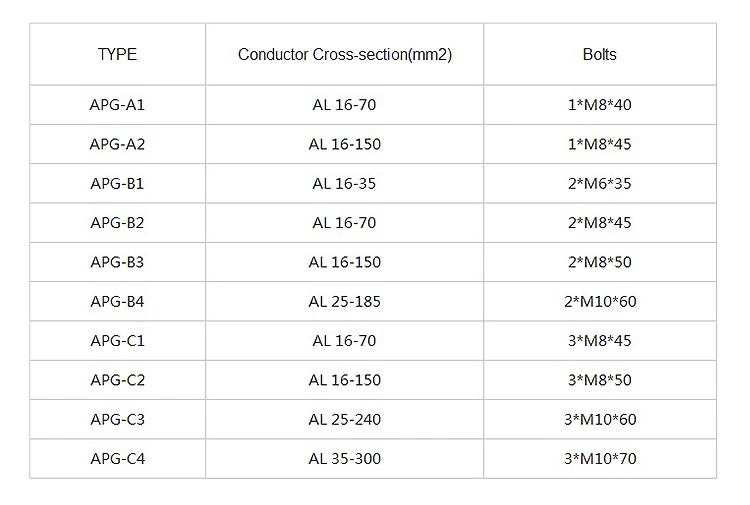
Task: Click the 2*M10*60 bolts cell
Action: pos(600,301)
